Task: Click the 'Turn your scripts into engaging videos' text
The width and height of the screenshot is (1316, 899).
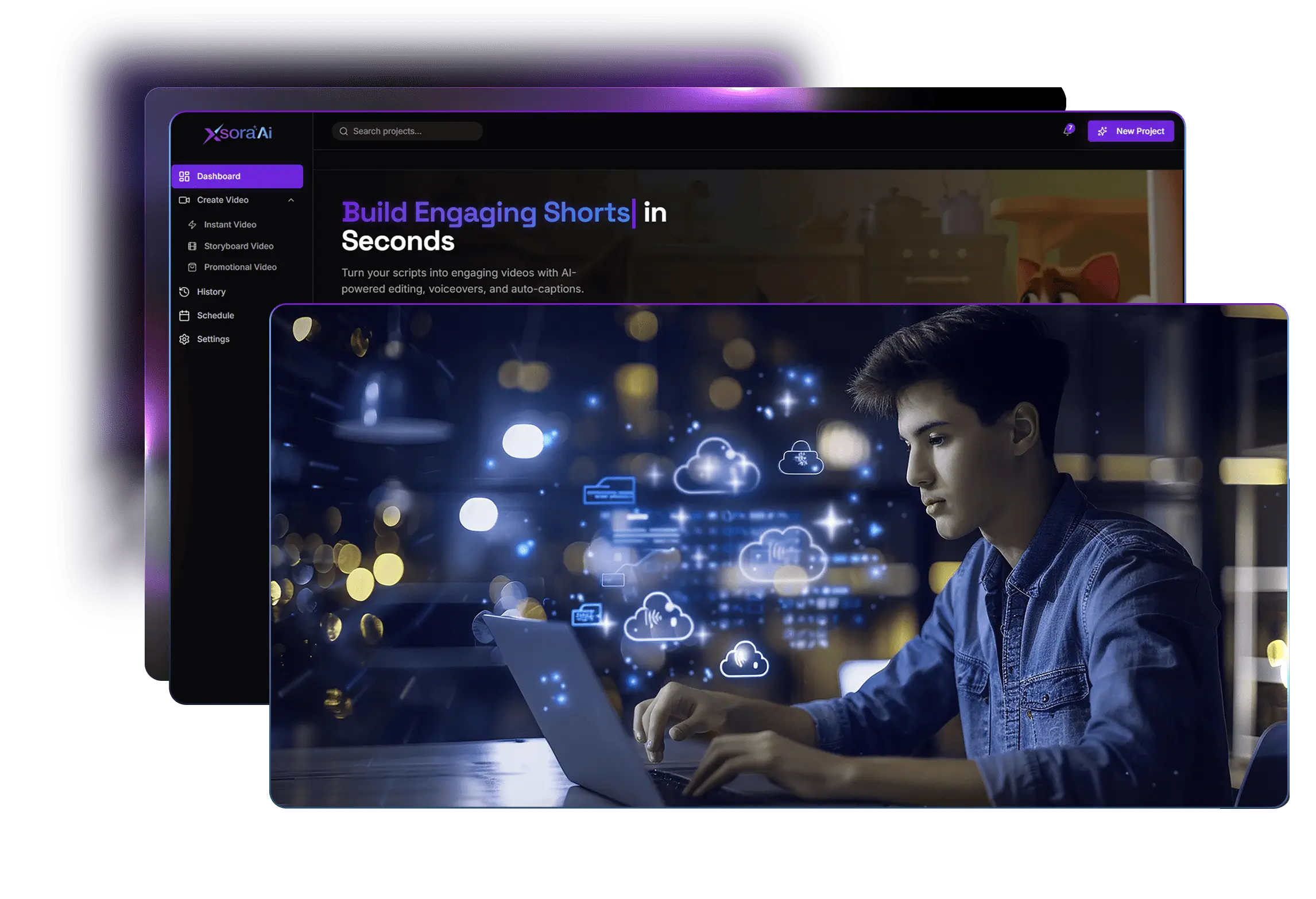Action: [x=462, y=280]
